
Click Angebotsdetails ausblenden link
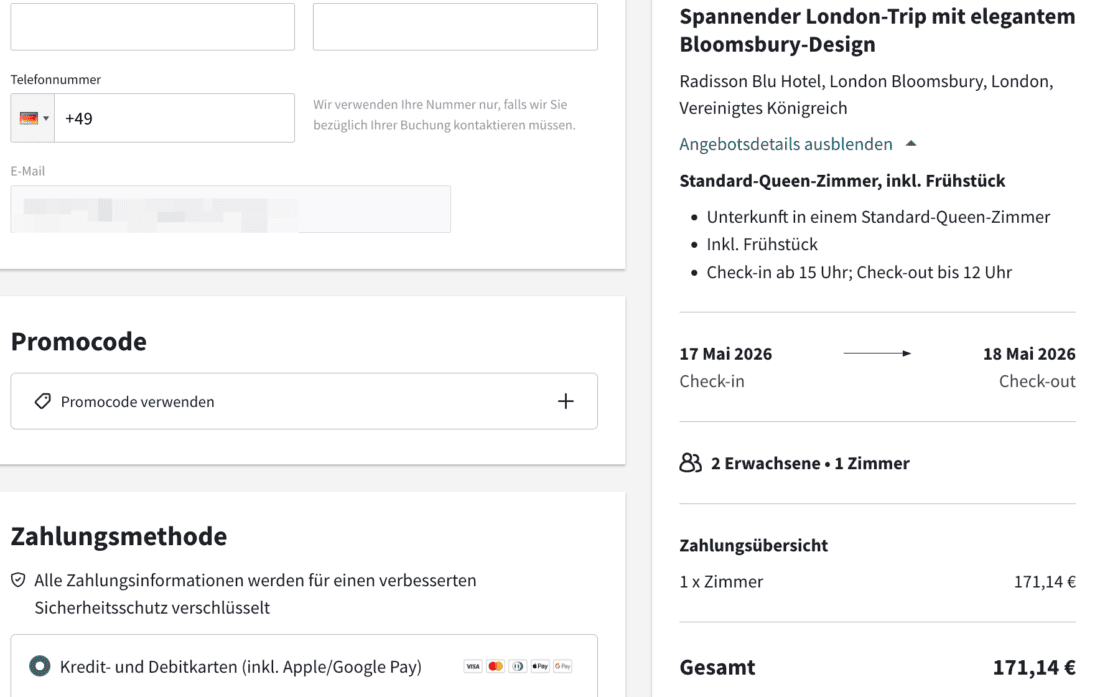point(786,144)
